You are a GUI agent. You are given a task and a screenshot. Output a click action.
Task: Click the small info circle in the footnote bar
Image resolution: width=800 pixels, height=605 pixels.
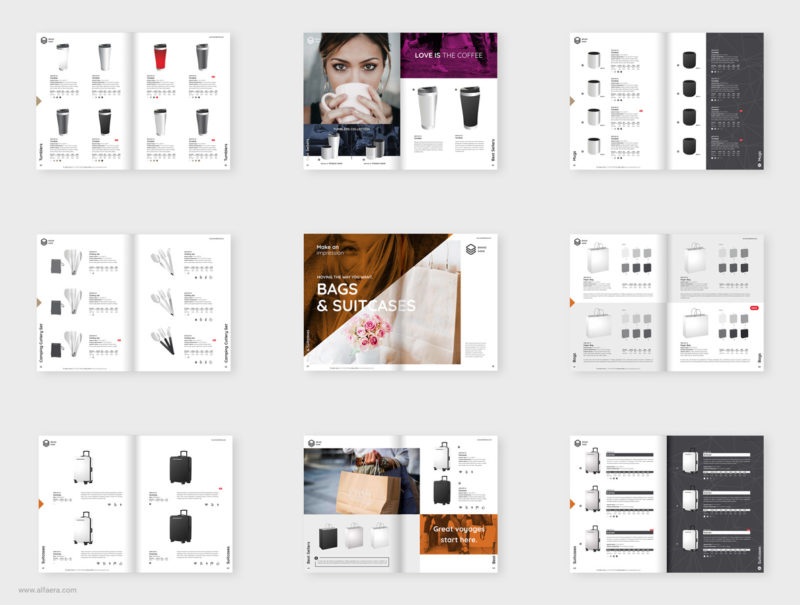(317, 557)
